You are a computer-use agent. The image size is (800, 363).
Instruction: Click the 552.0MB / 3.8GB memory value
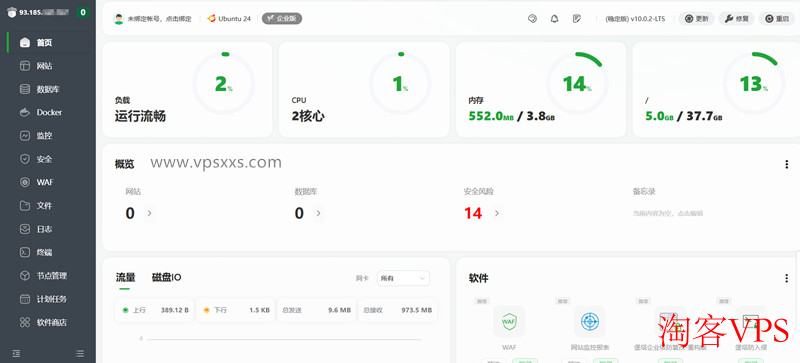click(x=512, y=116)
